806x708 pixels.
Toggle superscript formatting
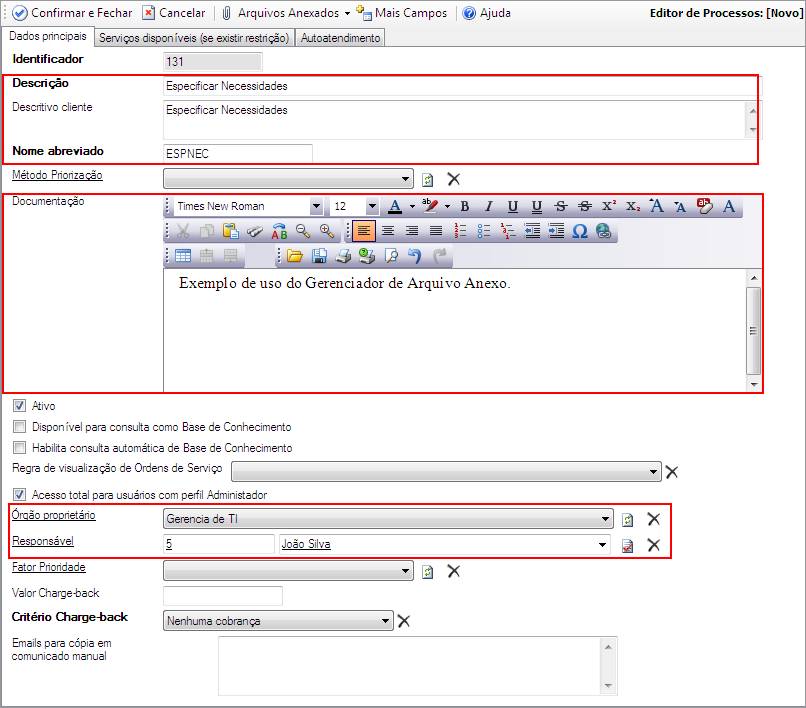point(609,206)
